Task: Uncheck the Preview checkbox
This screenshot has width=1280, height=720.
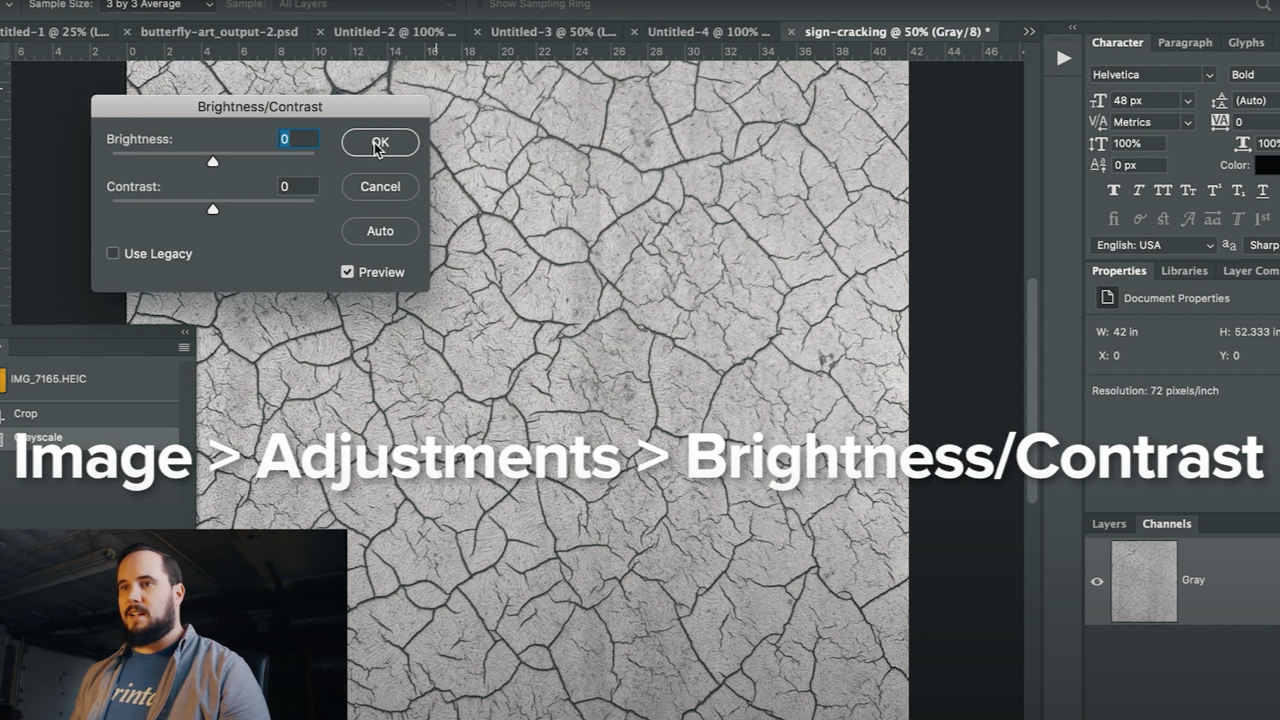Action: [347, 272]
